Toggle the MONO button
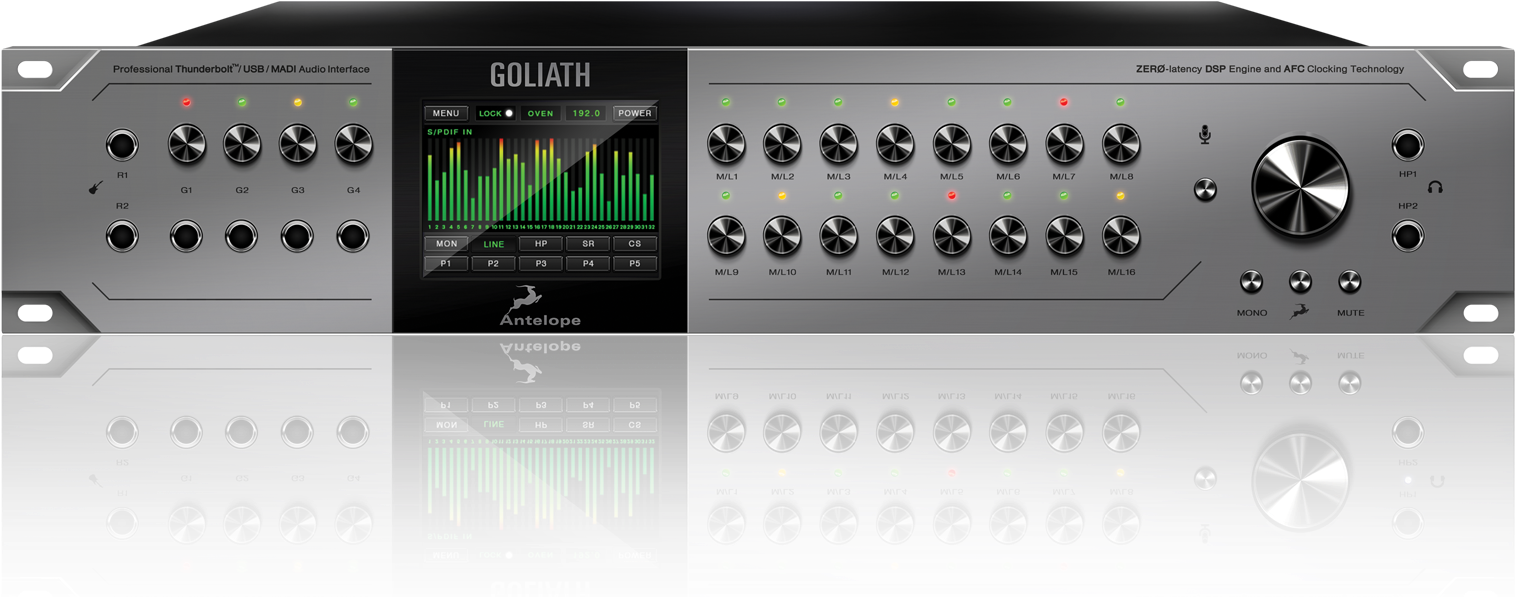The image size is (1515, 597). click(x=1251, y=282)
